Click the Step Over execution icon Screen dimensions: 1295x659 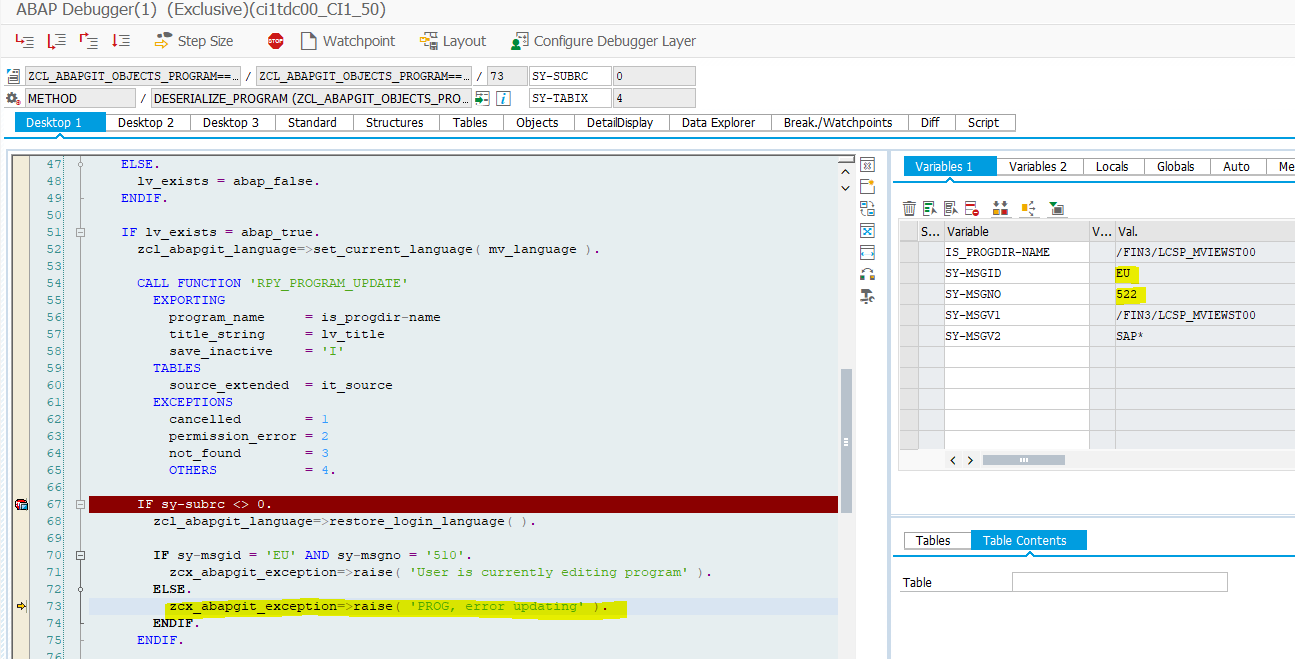(x=55, y=41)
